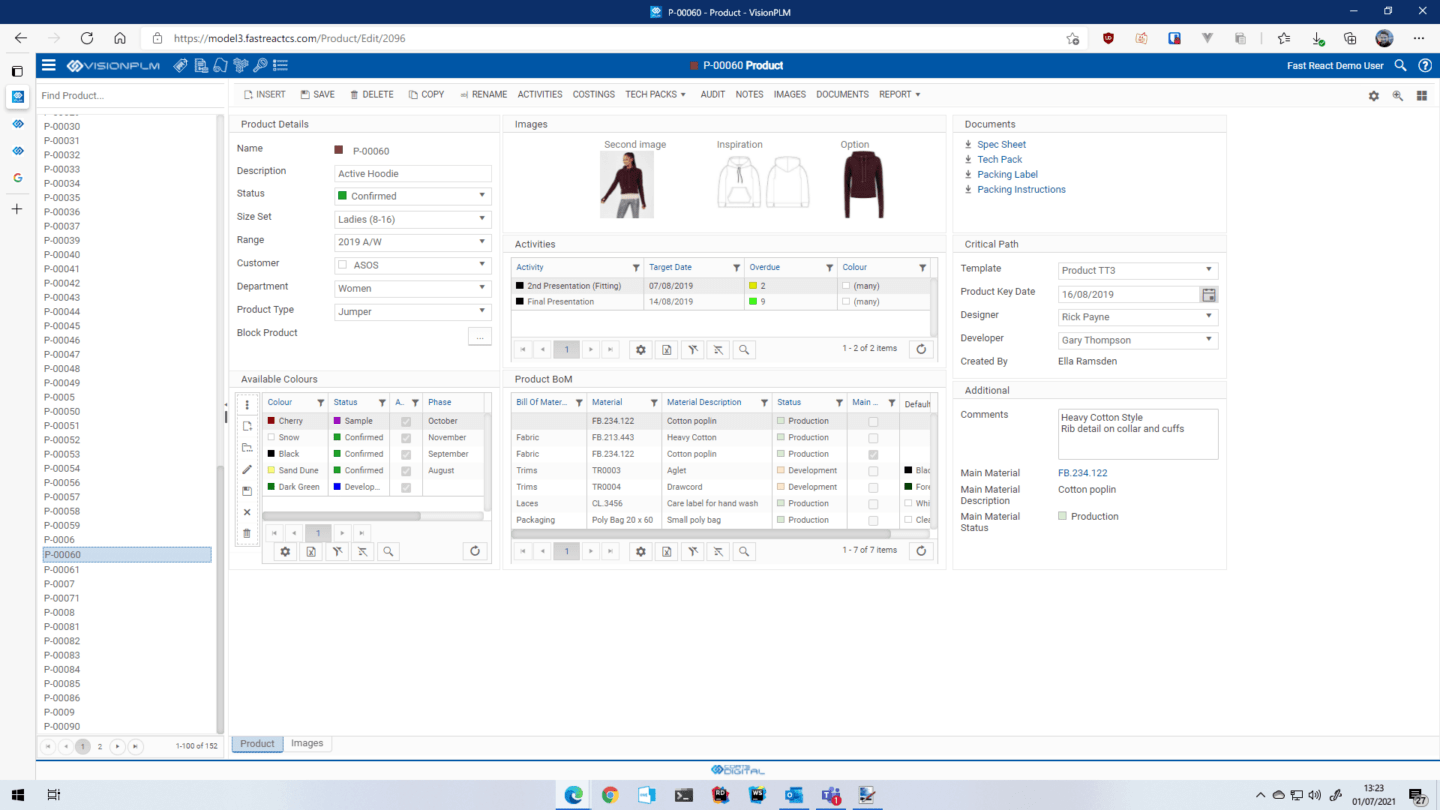Screen dimensions: 1440x810
Task: Open the hamburger navigation menu
Action: pos(48,65)
